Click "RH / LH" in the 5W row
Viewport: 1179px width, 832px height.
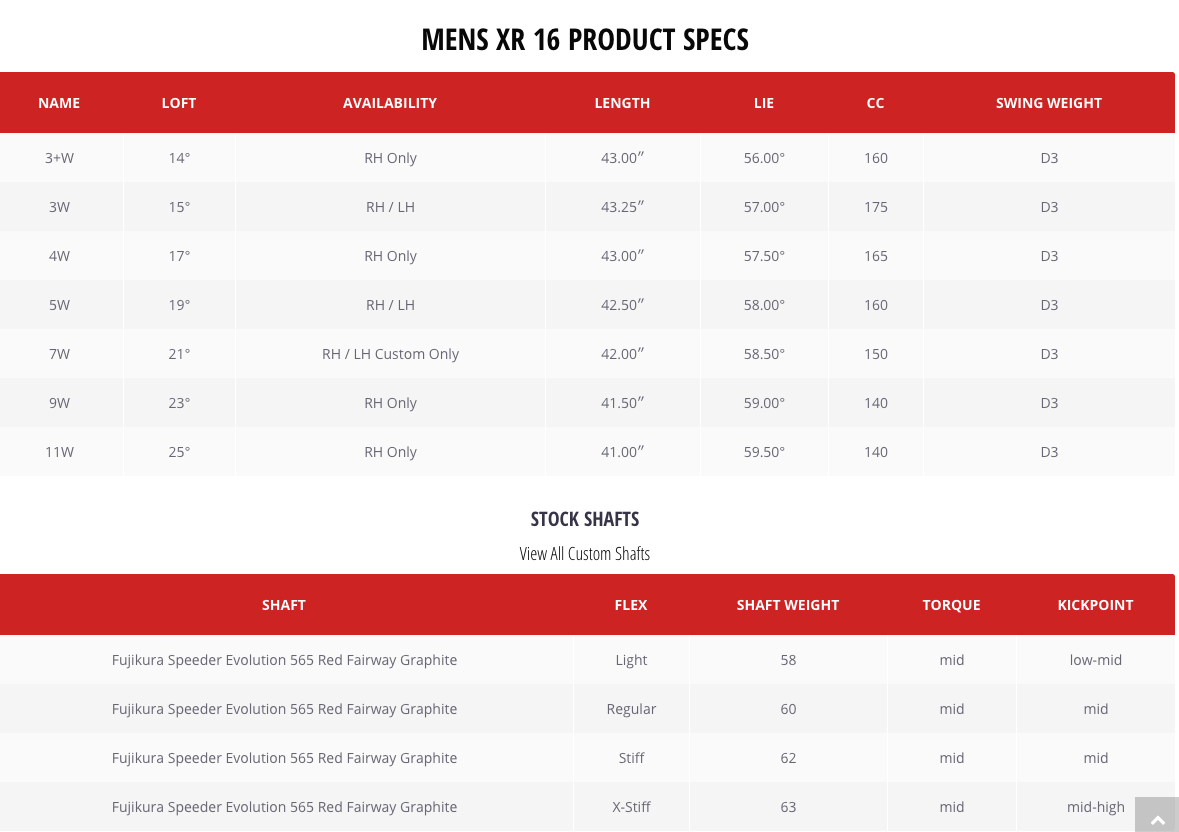tap(390, 304)
